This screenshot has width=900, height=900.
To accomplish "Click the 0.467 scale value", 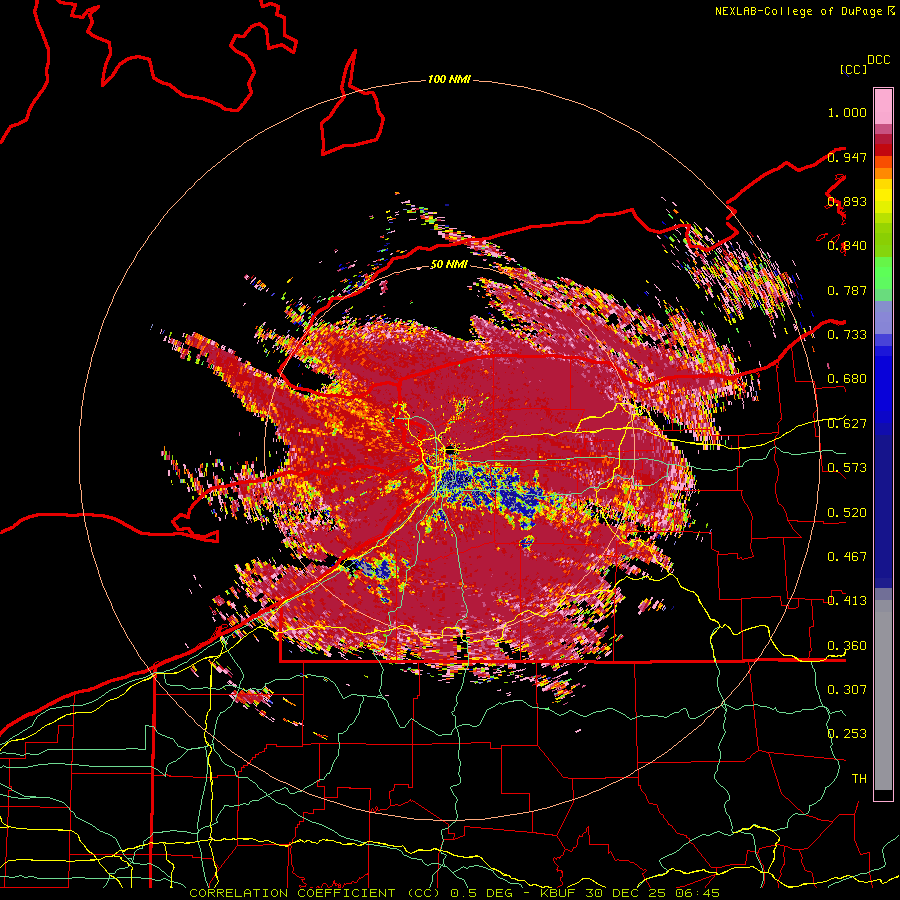I will click(x=847, y=557).
